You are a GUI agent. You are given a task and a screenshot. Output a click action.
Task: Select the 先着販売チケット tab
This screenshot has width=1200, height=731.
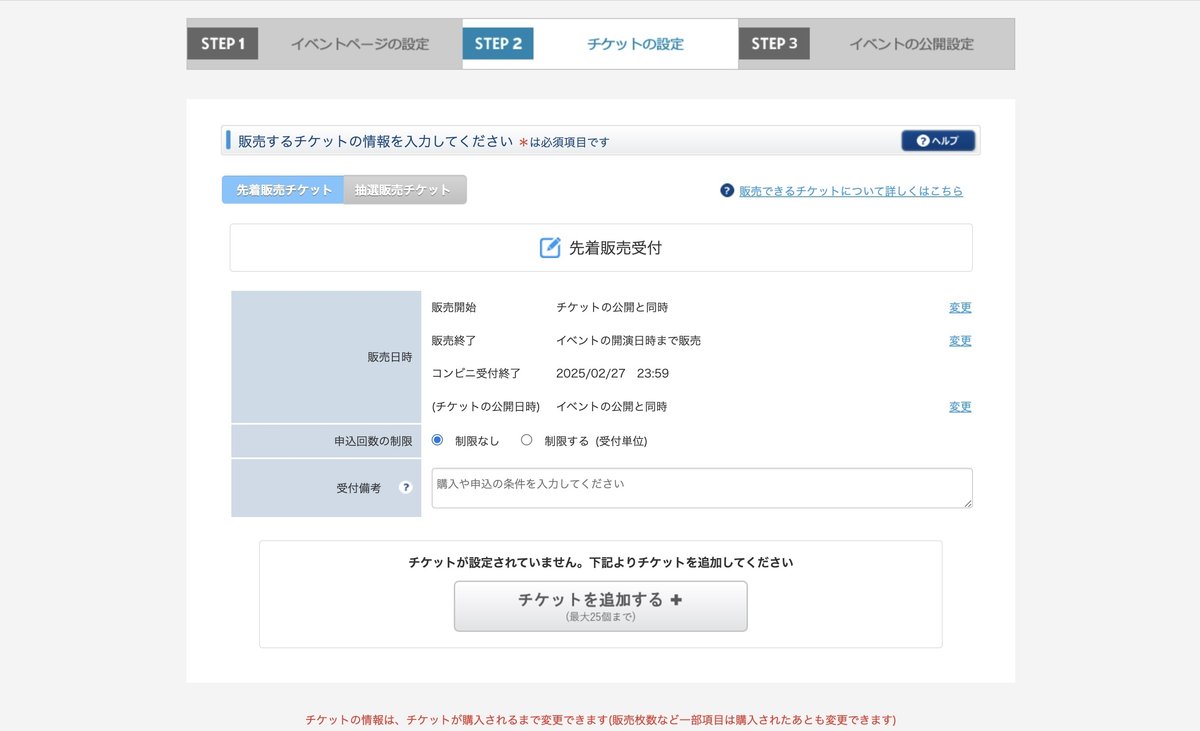tap(282, 189)
